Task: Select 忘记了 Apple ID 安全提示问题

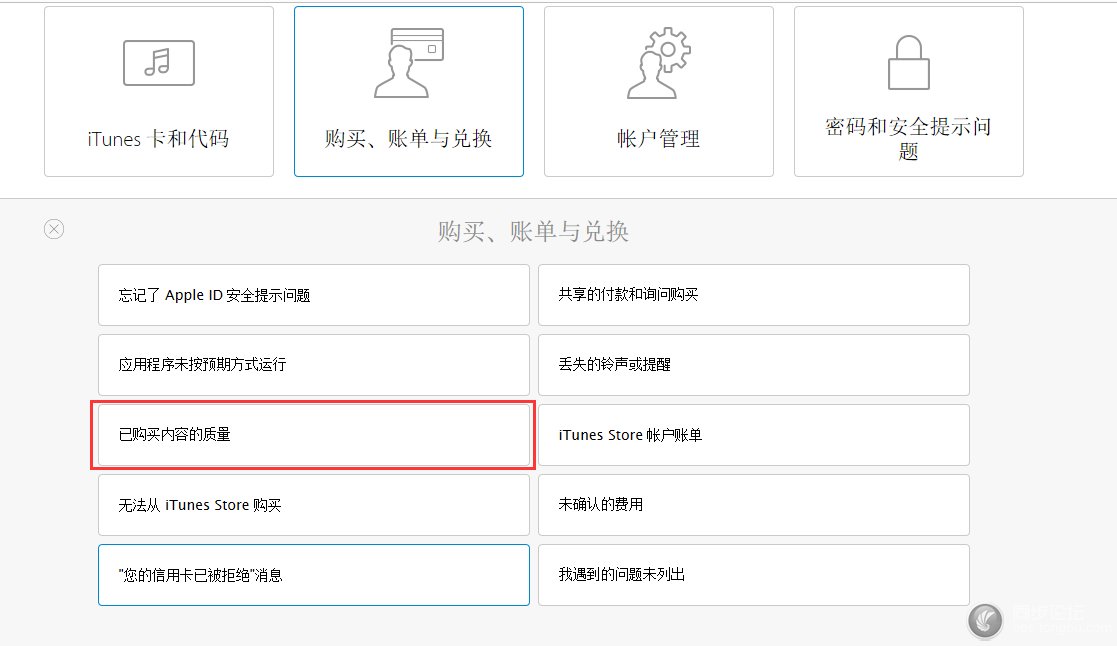Action: coord(313,295)
